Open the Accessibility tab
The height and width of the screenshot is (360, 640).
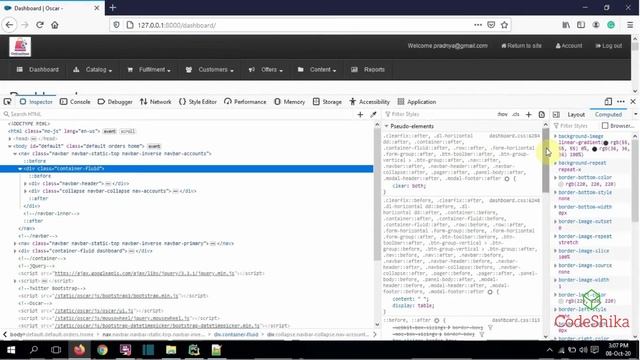pos(369,102)
